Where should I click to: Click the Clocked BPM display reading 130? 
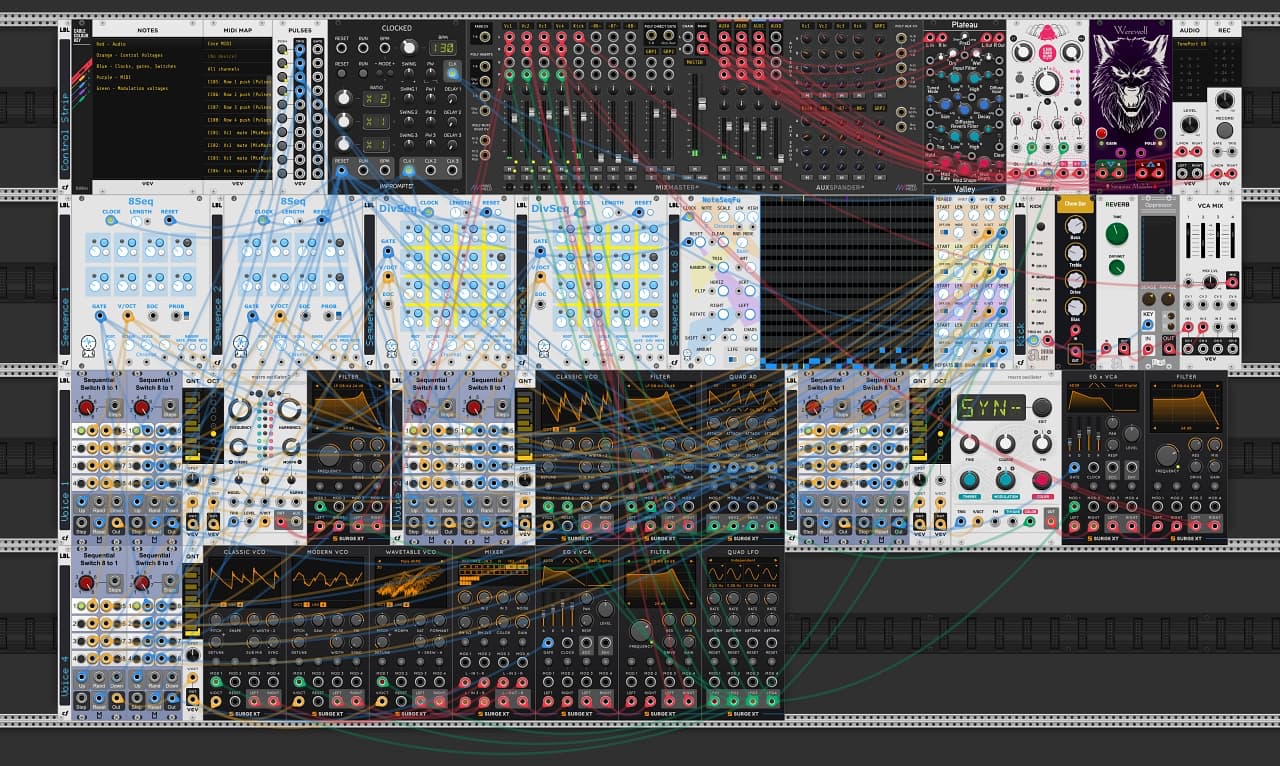coord(442,48)
